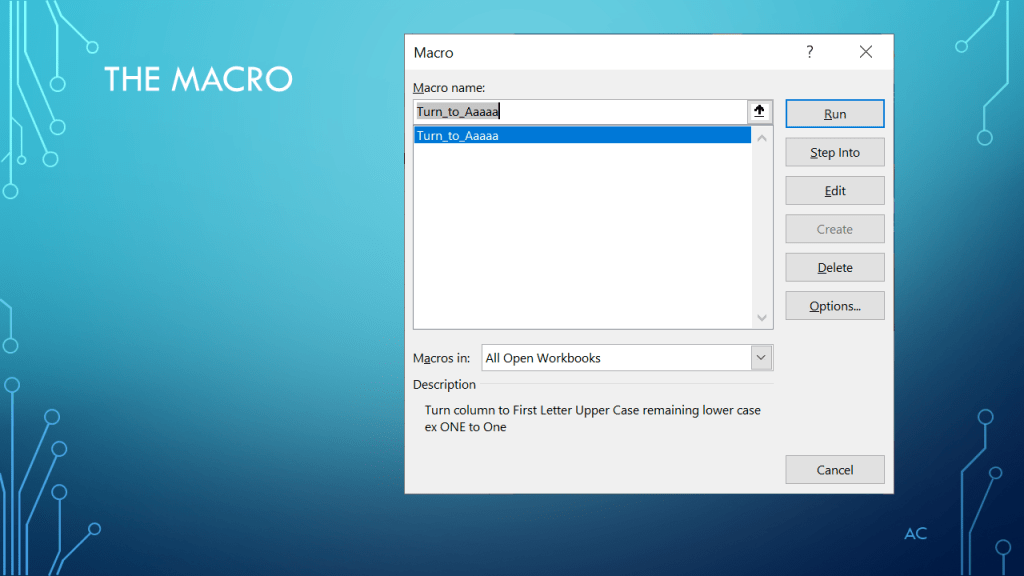Remove the macro using Delete button

[x=834, y=268]
